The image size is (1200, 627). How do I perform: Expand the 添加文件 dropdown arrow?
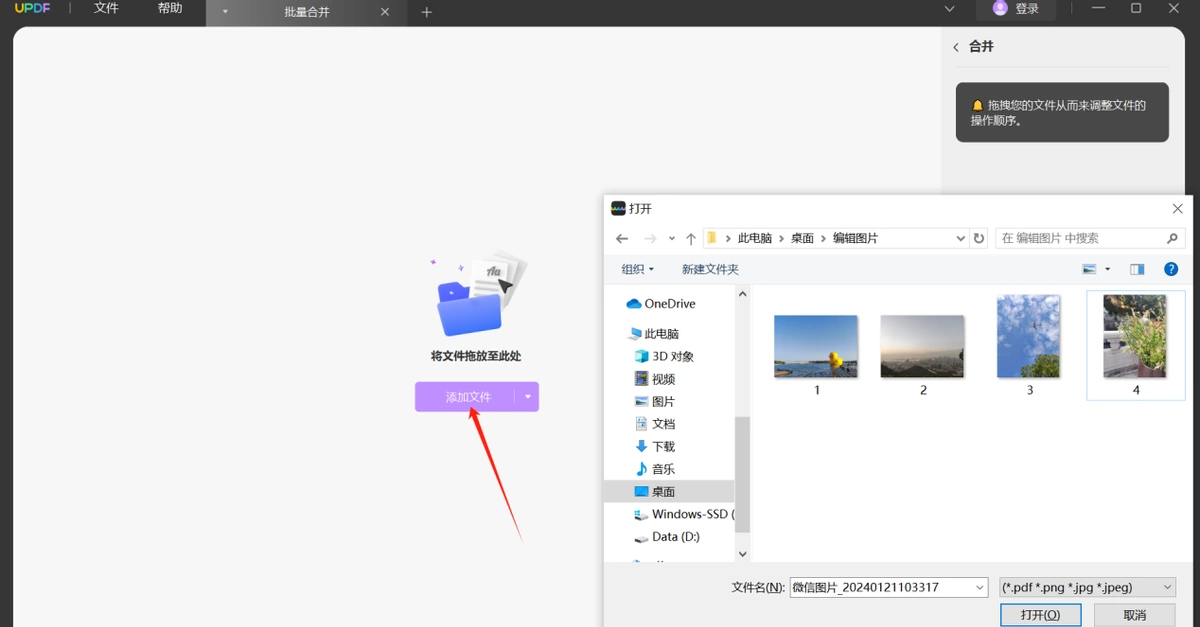pos(528,397)
